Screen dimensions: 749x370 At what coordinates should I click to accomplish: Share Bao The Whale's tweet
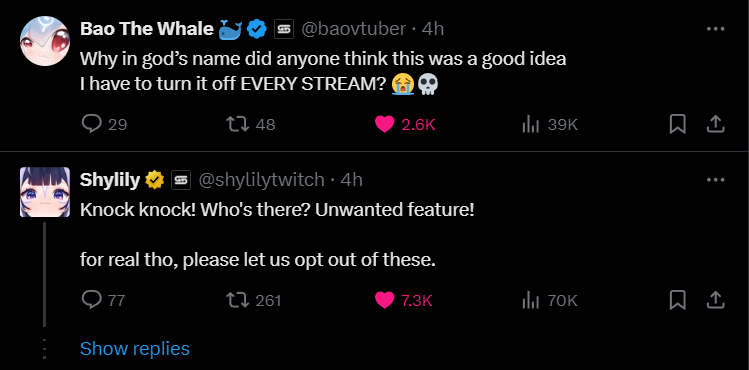point(715,125)
